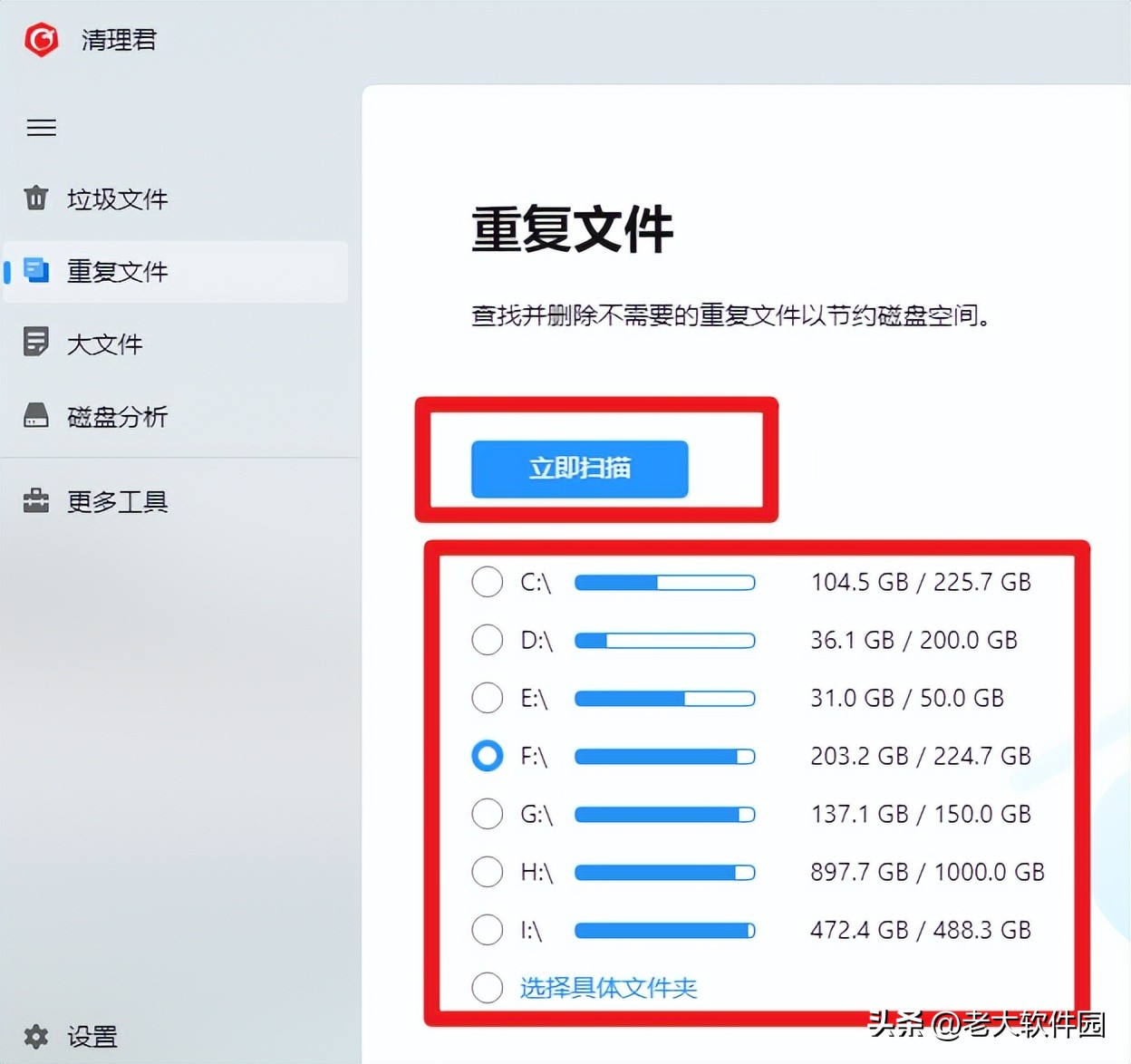
Task: Click the 立即扫描 scan button
Action: point(578,469)
